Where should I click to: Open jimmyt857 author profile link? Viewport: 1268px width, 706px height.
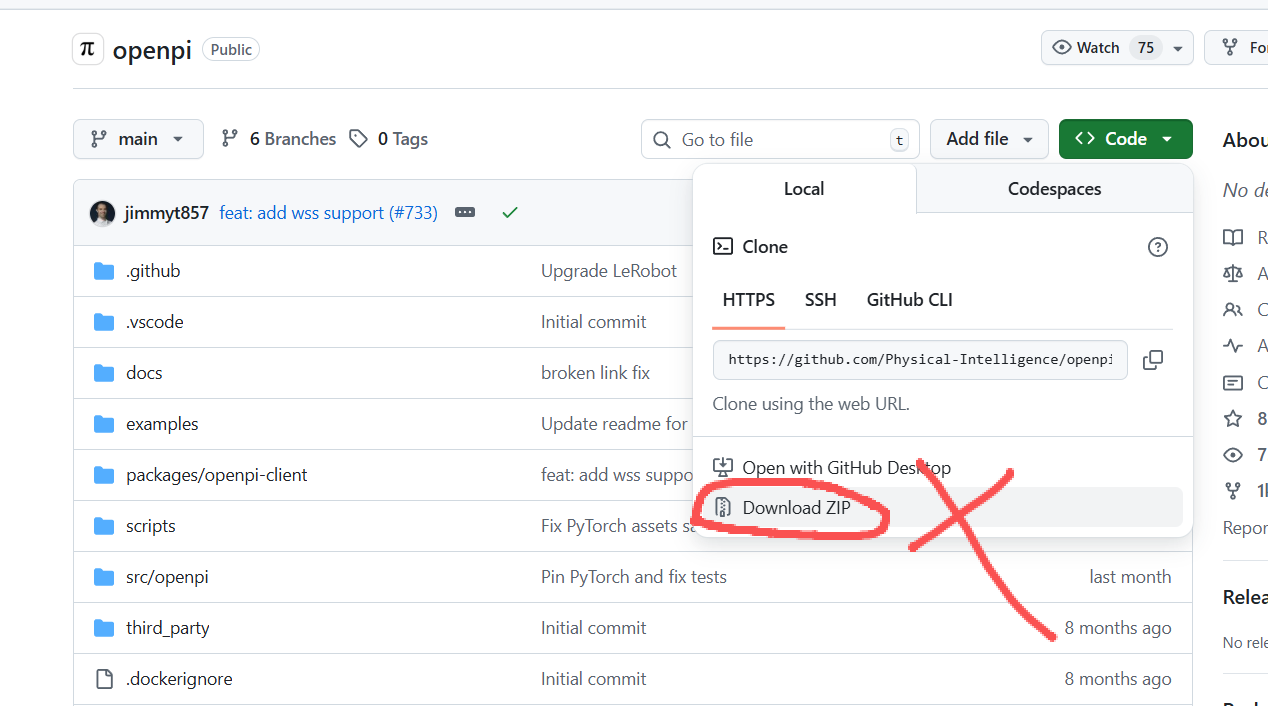(166, 213)
